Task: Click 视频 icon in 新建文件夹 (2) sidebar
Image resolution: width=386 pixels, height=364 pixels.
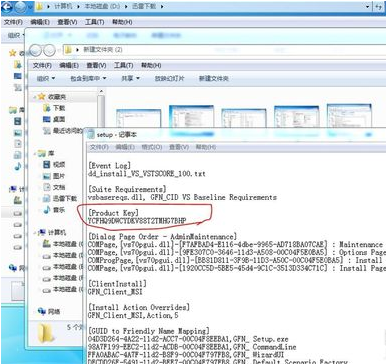Action: coord(47,164)
